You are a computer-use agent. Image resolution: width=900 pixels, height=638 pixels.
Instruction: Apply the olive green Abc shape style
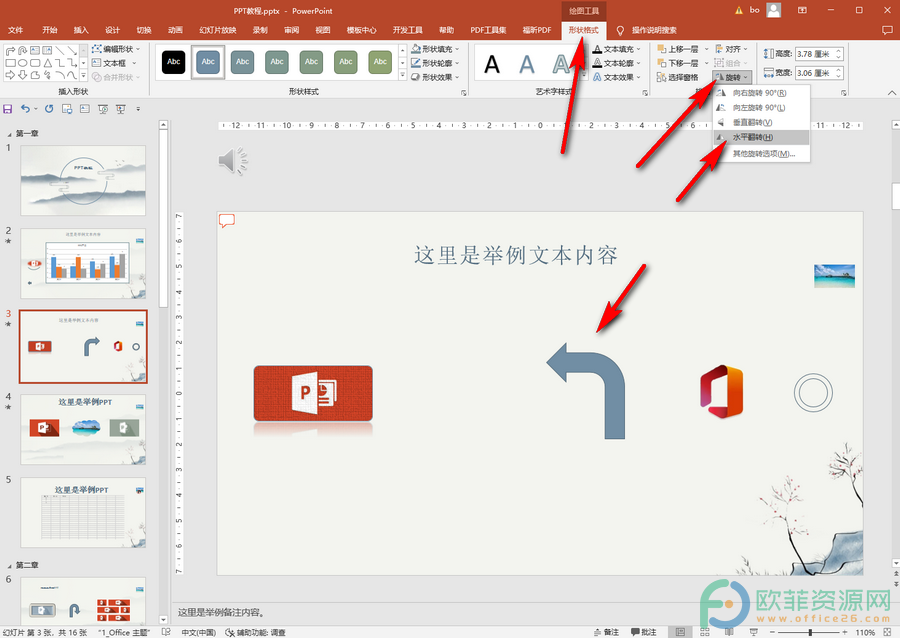point(380,62)
